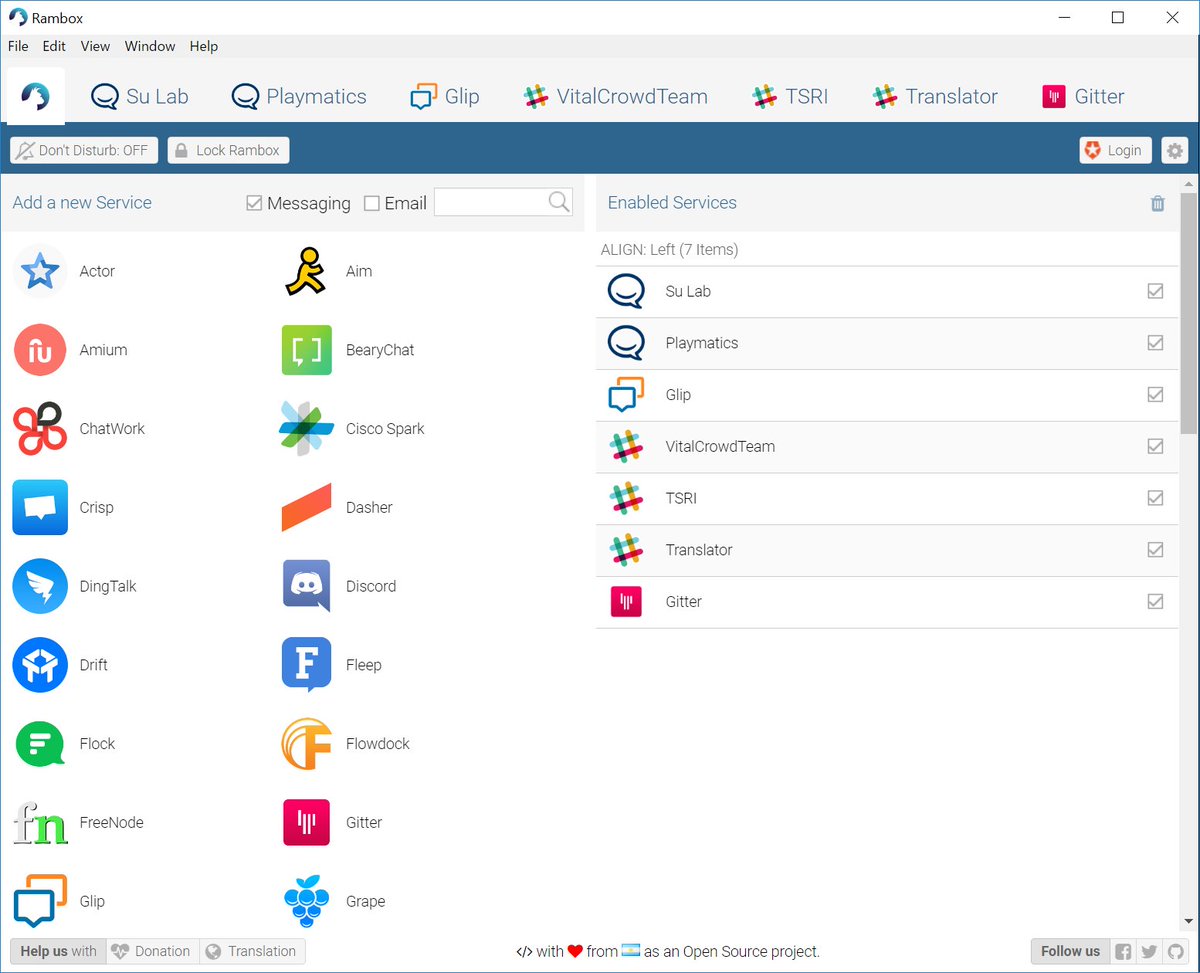
Task: Remove all services with trash icon
Action: [x=1158, y=203]
